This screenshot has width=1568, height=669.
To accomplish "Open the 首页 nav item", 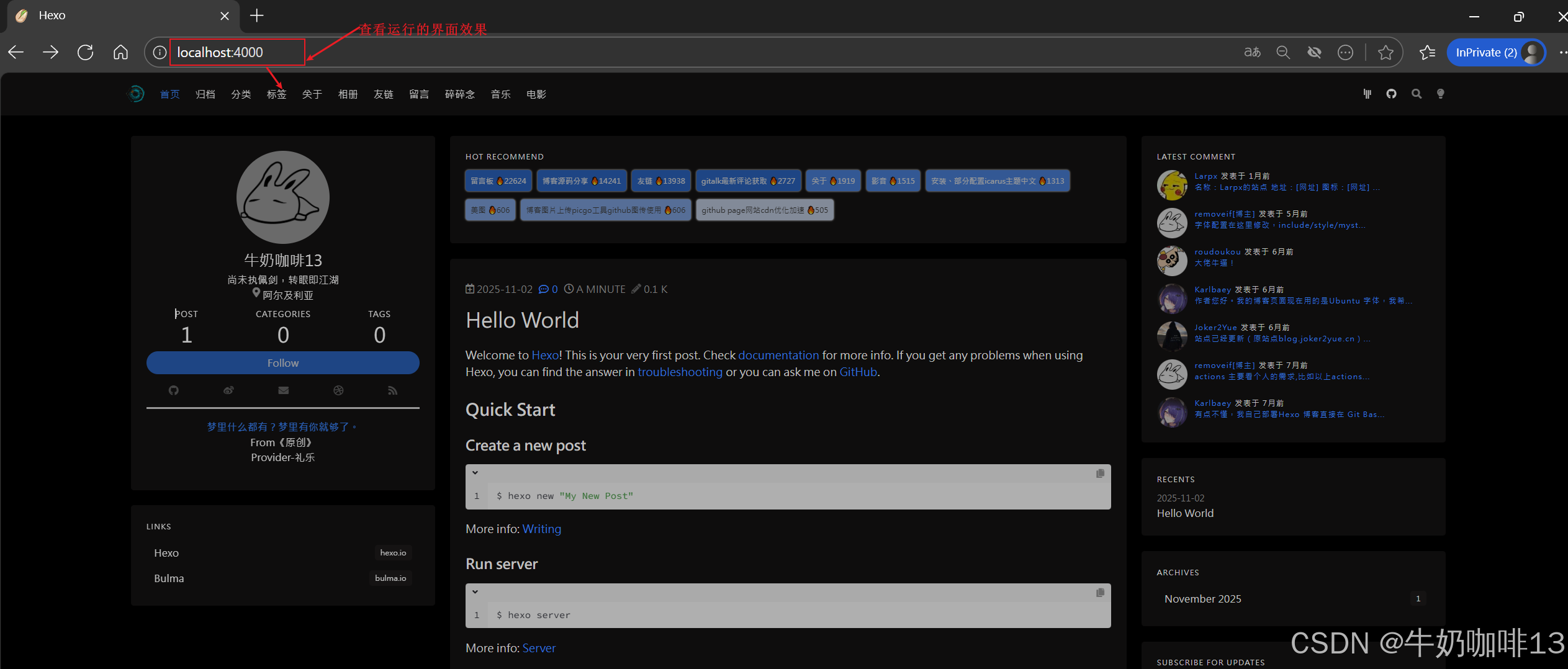I will click(169, 94).
